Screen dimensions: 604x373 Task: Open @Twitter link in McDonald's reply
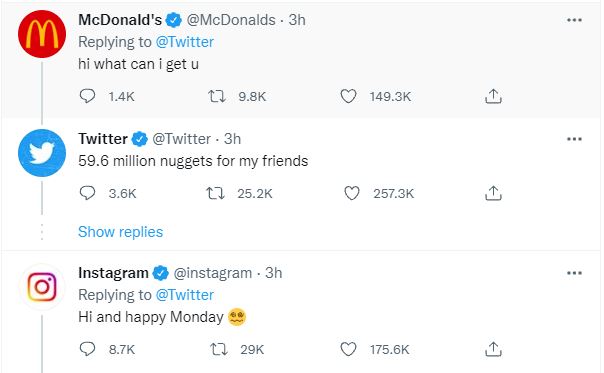pyautogui.click(x=185, y=42)
